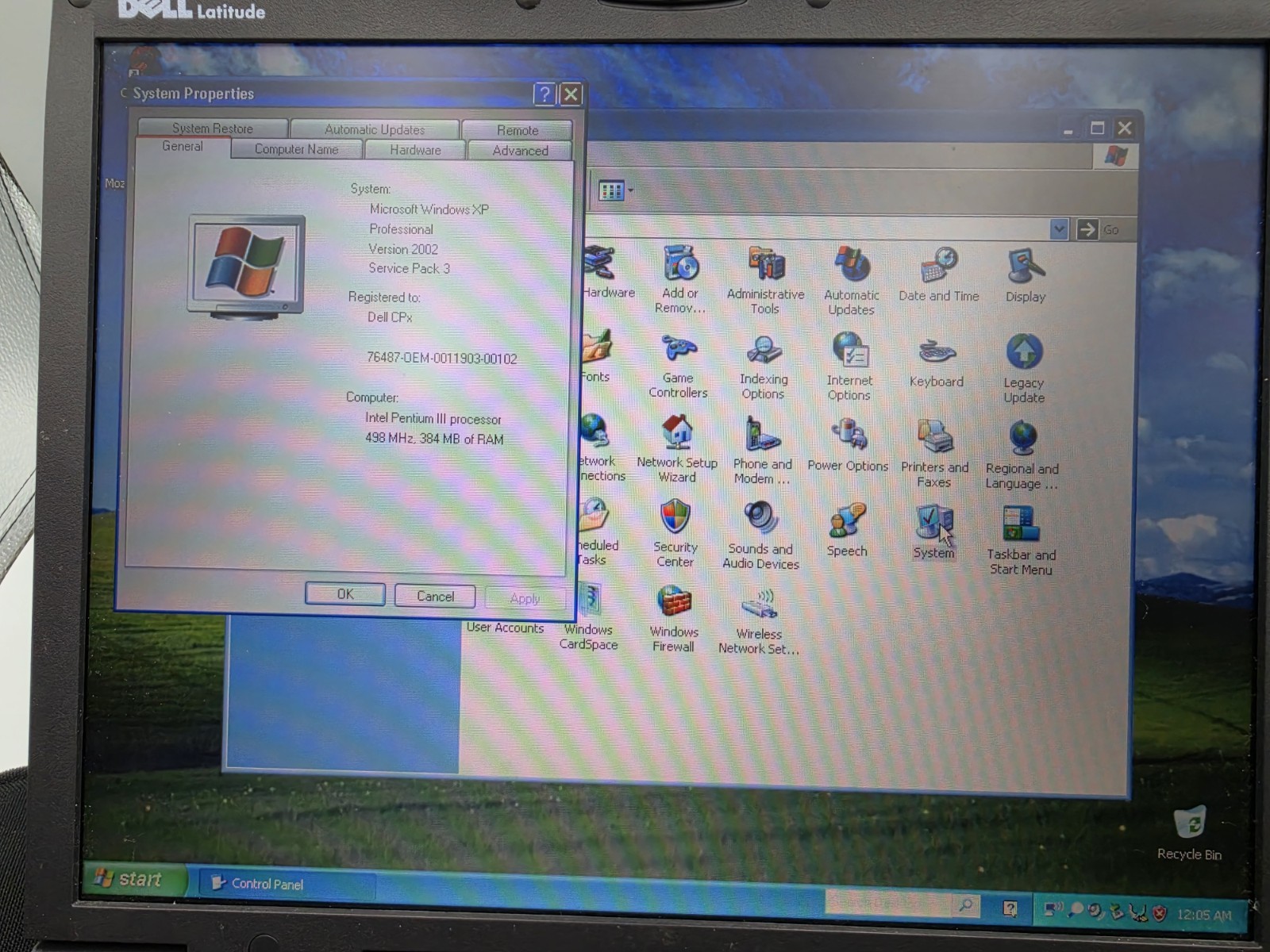Viewport: 1270px width, 952px height.
Task: Open Date and Time settings
Action: click(938, 274)
